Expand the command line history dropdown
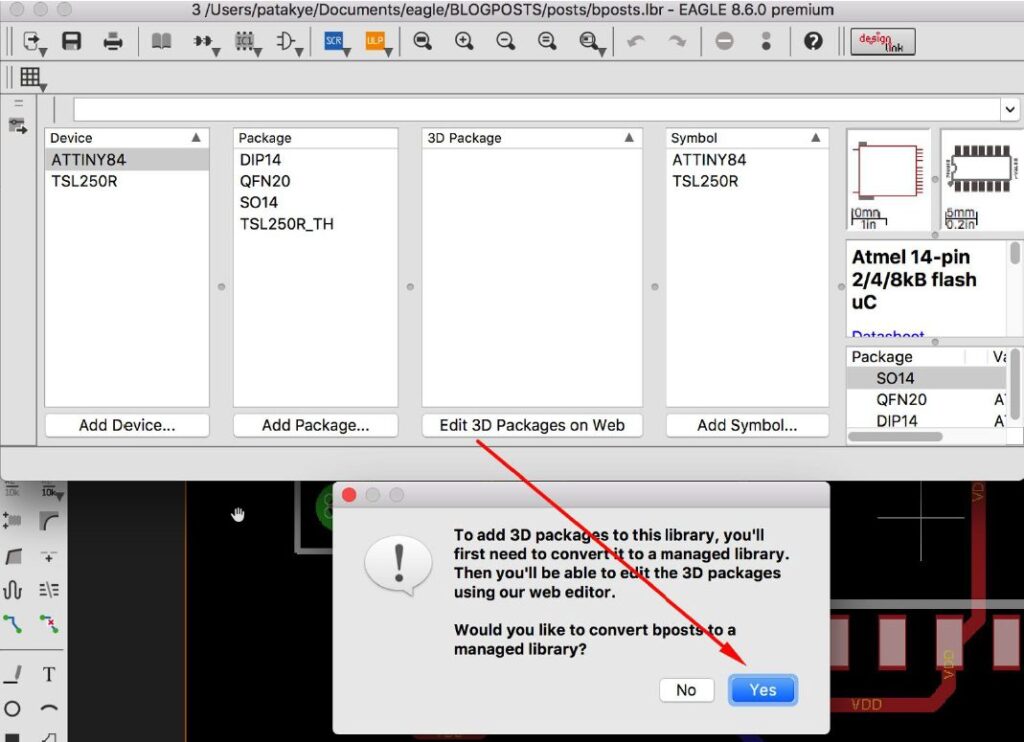Image resolution: width=1024 pixels, height=742 pixels. [x=1009, y=109]
